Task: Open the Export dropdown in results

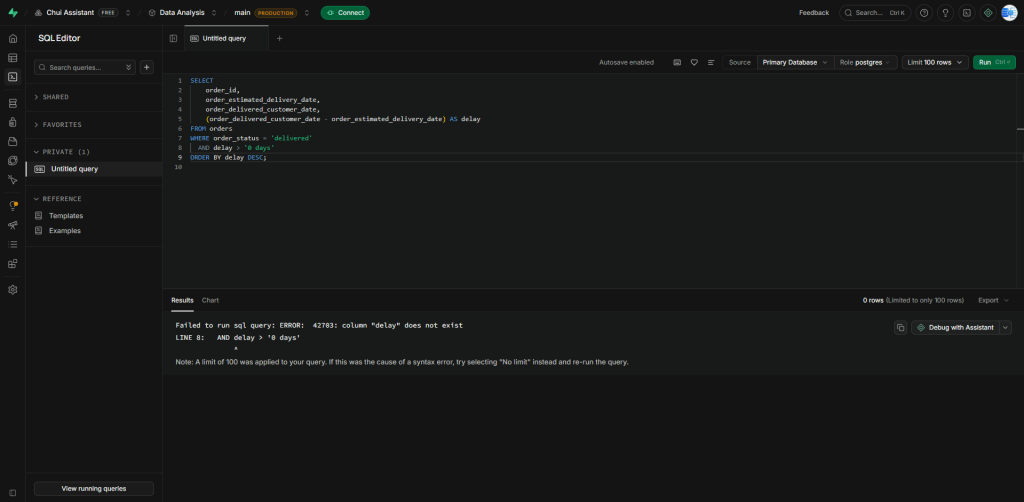Action: [x=993, y=300]
